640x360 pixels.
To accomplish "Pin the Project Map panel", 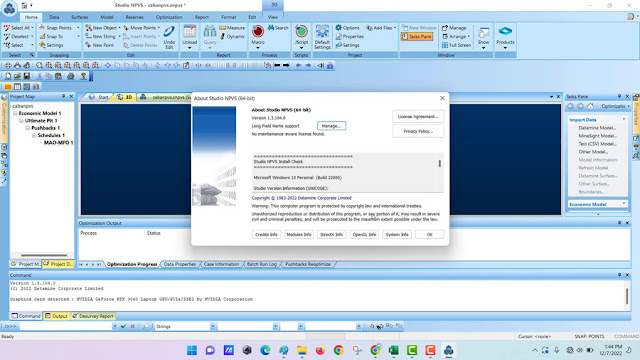I will [63, 96].
